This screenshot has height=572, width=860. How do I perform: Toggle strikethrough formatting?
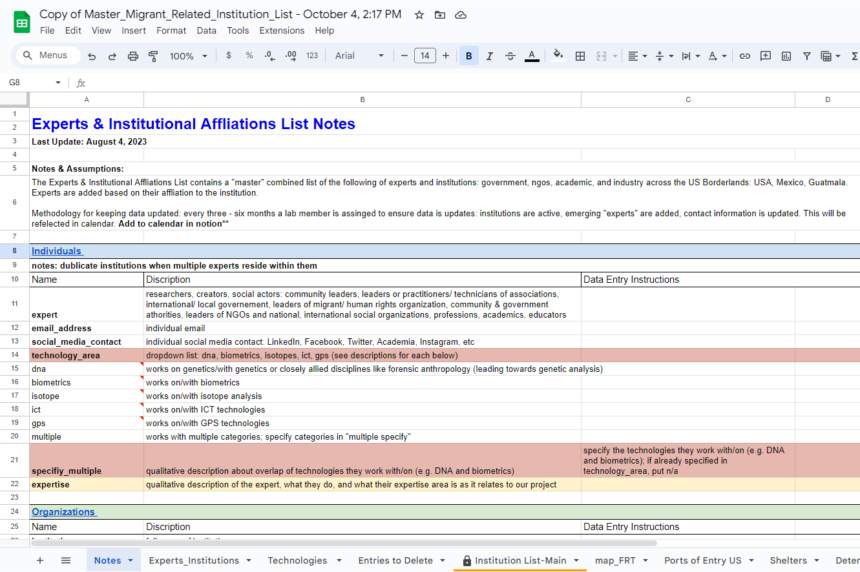coord(510,56)
